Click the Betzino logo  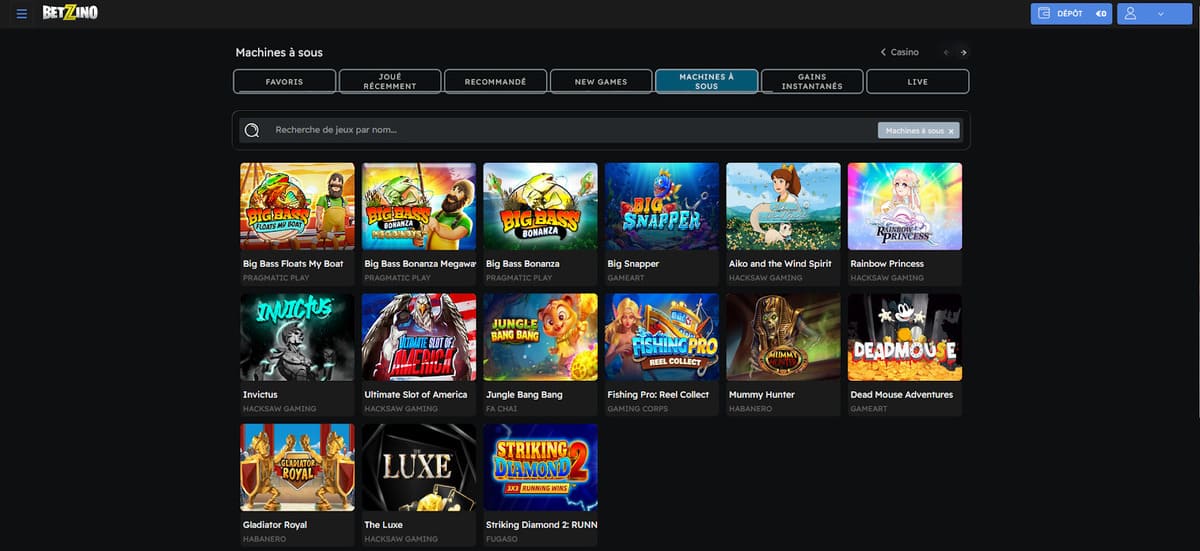click(70, 14)
